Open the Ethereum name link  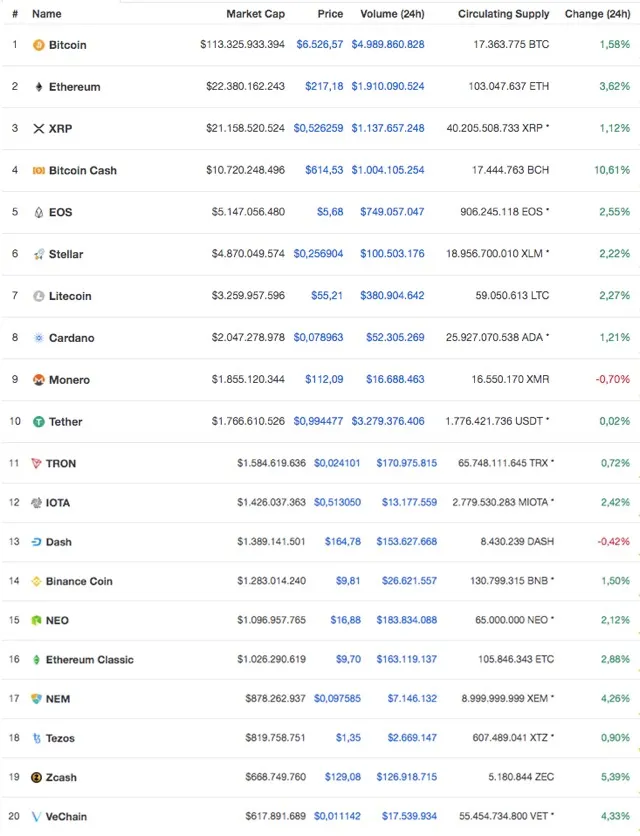tap(75, 87)
